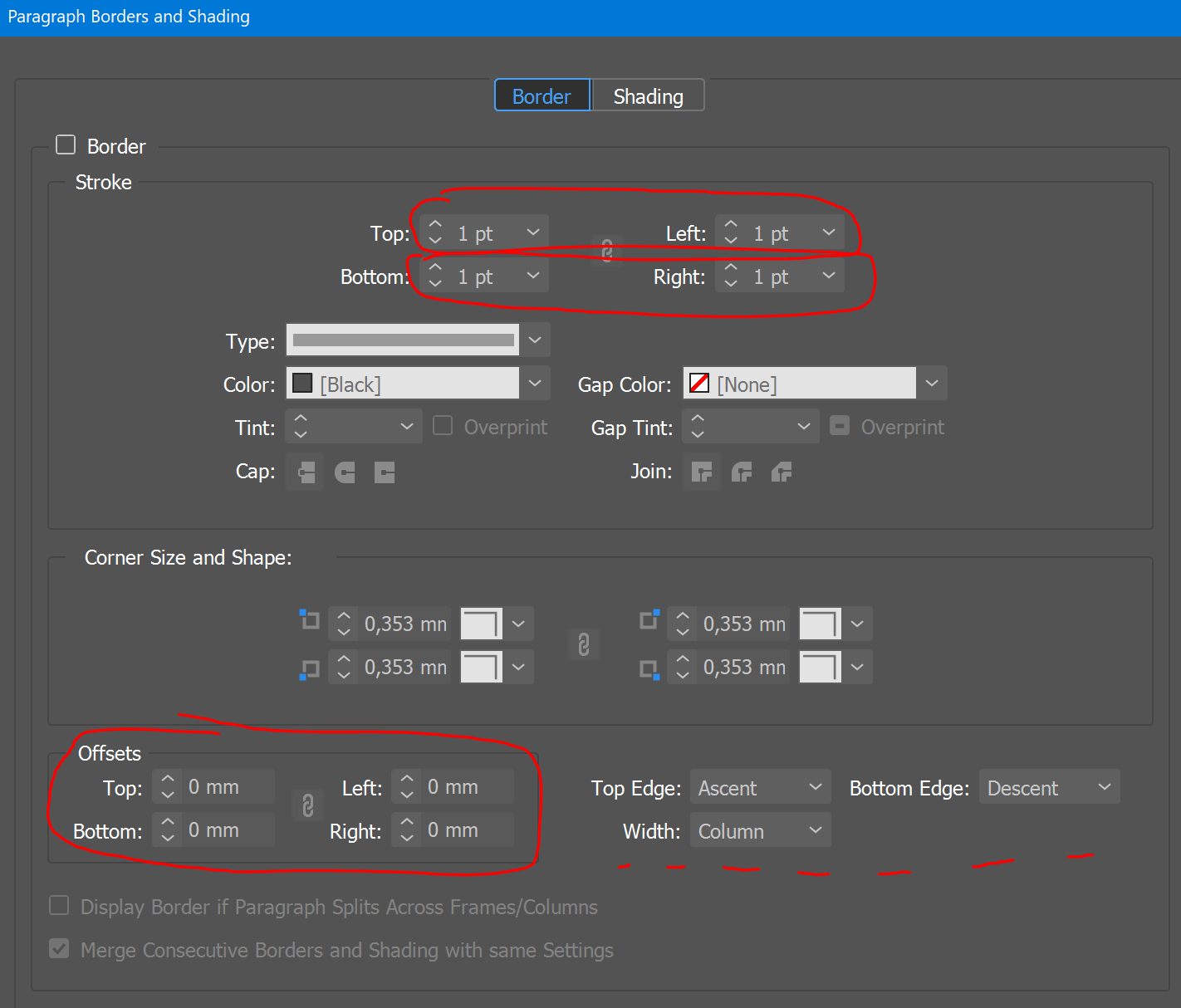Toggle the offsets chain link icon
The image size is (1181, 1008).
[308, 805]
